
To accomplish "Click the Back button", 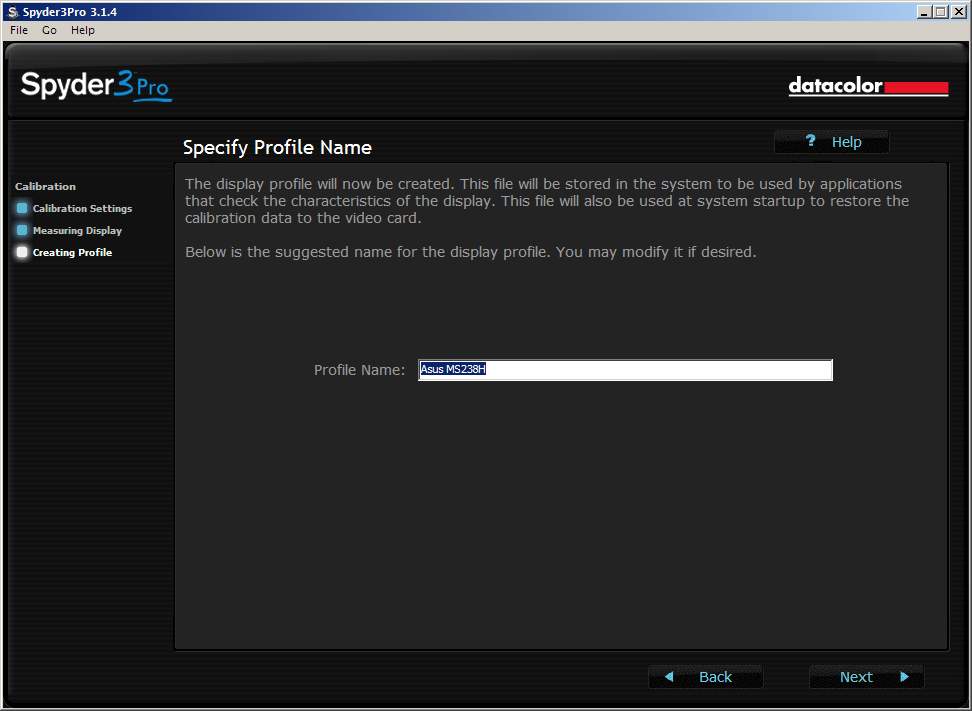I will [x=705, y=677].
